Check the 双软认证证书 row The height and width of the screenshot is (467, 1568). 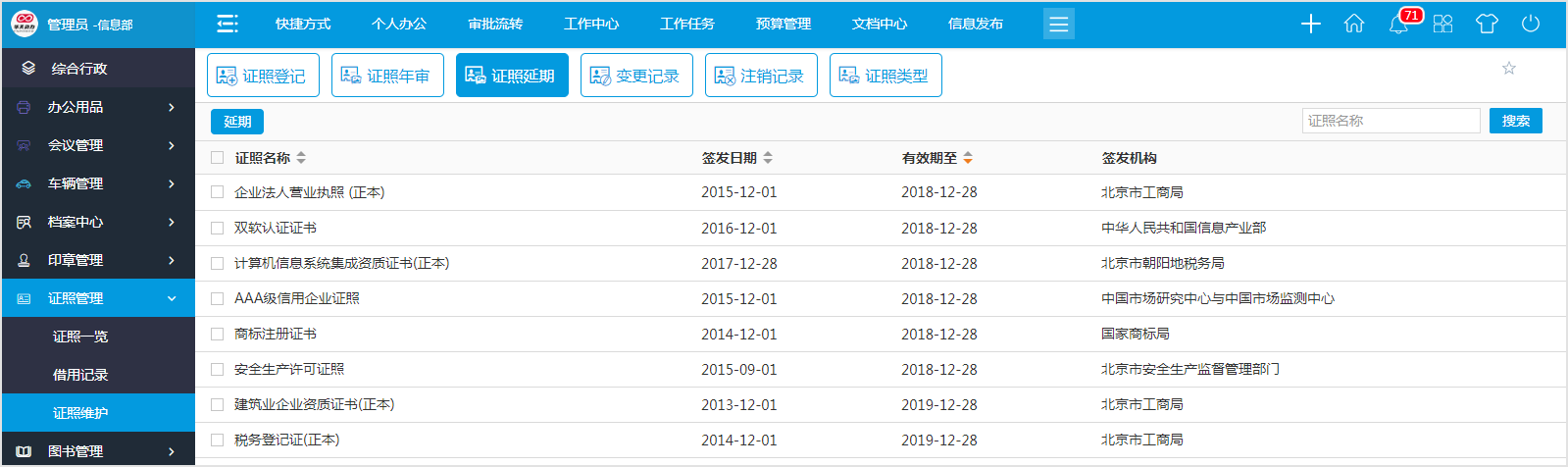pyautogui.click(x=217, y=228)
